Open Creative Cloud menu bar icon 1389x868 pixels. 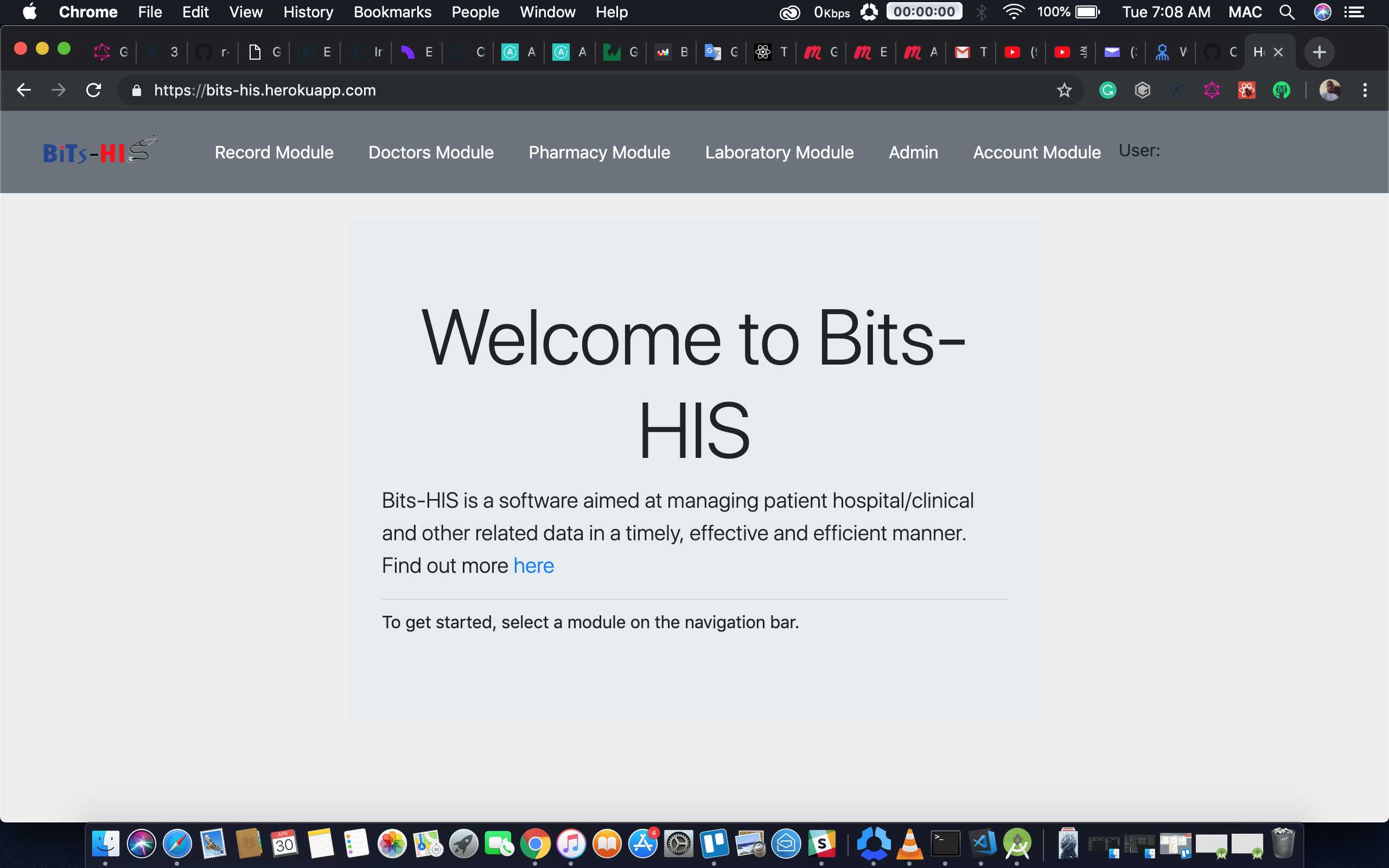[790, 12]
